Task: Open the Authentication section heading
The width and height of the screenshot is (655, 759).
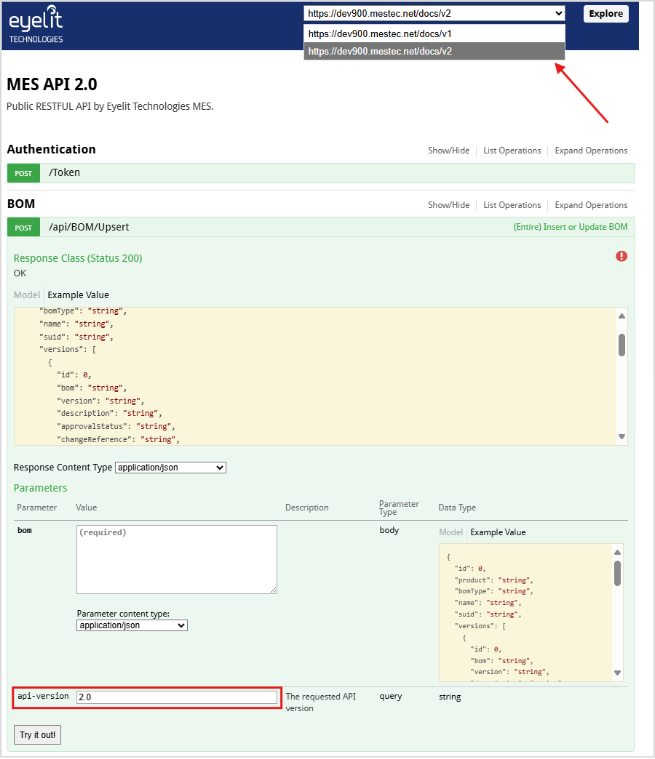Action: (x=51, y=149)
